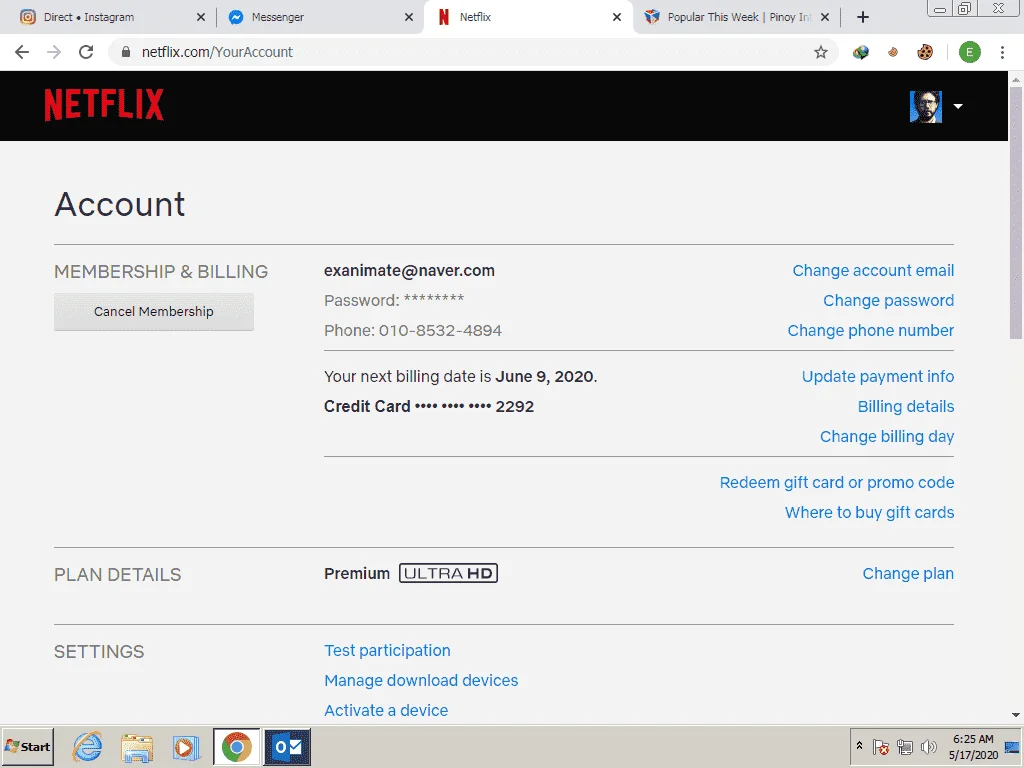This screenshot has width=1024, height=768.
Task: Open Activate a device link
Action: [x=386, y=711]
